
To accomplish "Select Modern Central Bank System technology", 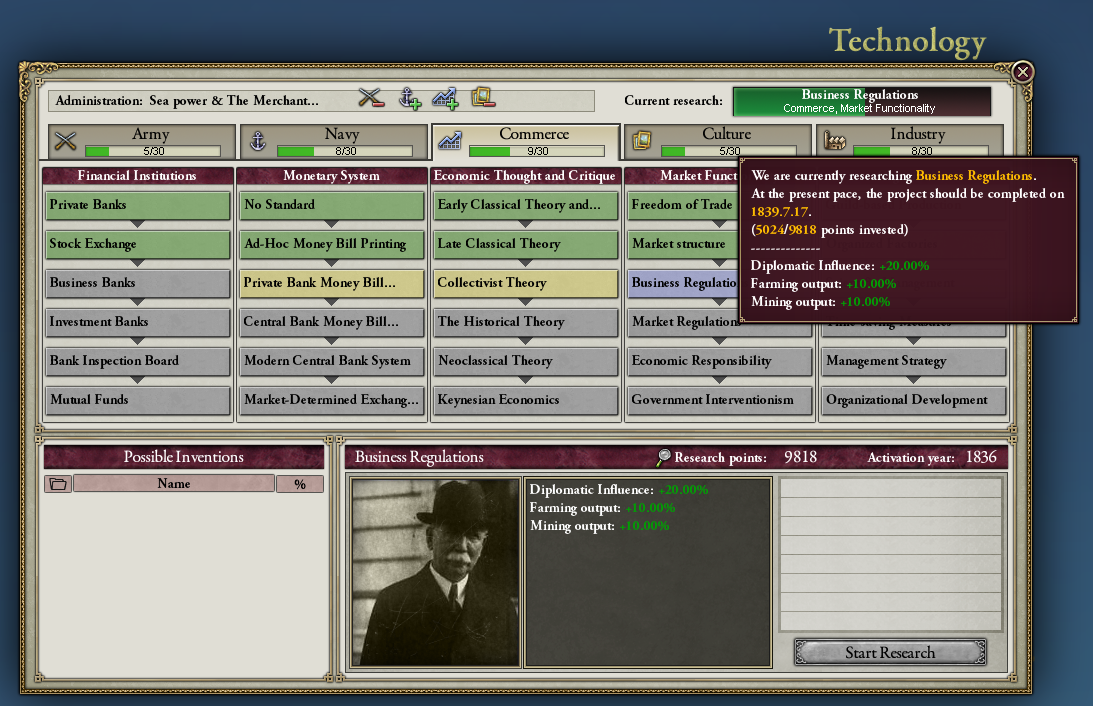I will pyautogui.click(x=332, y=361).
